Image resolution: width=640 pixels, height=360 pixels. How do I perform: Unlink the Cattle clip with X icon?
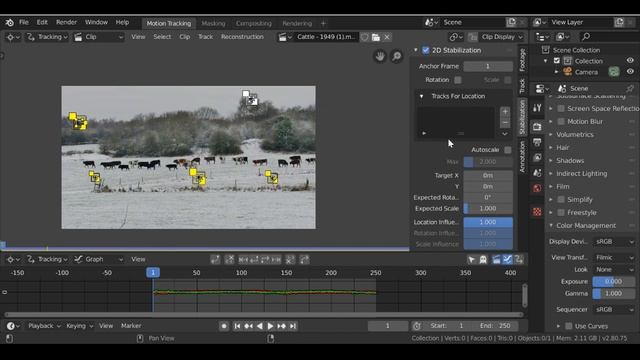click(387, 37)
